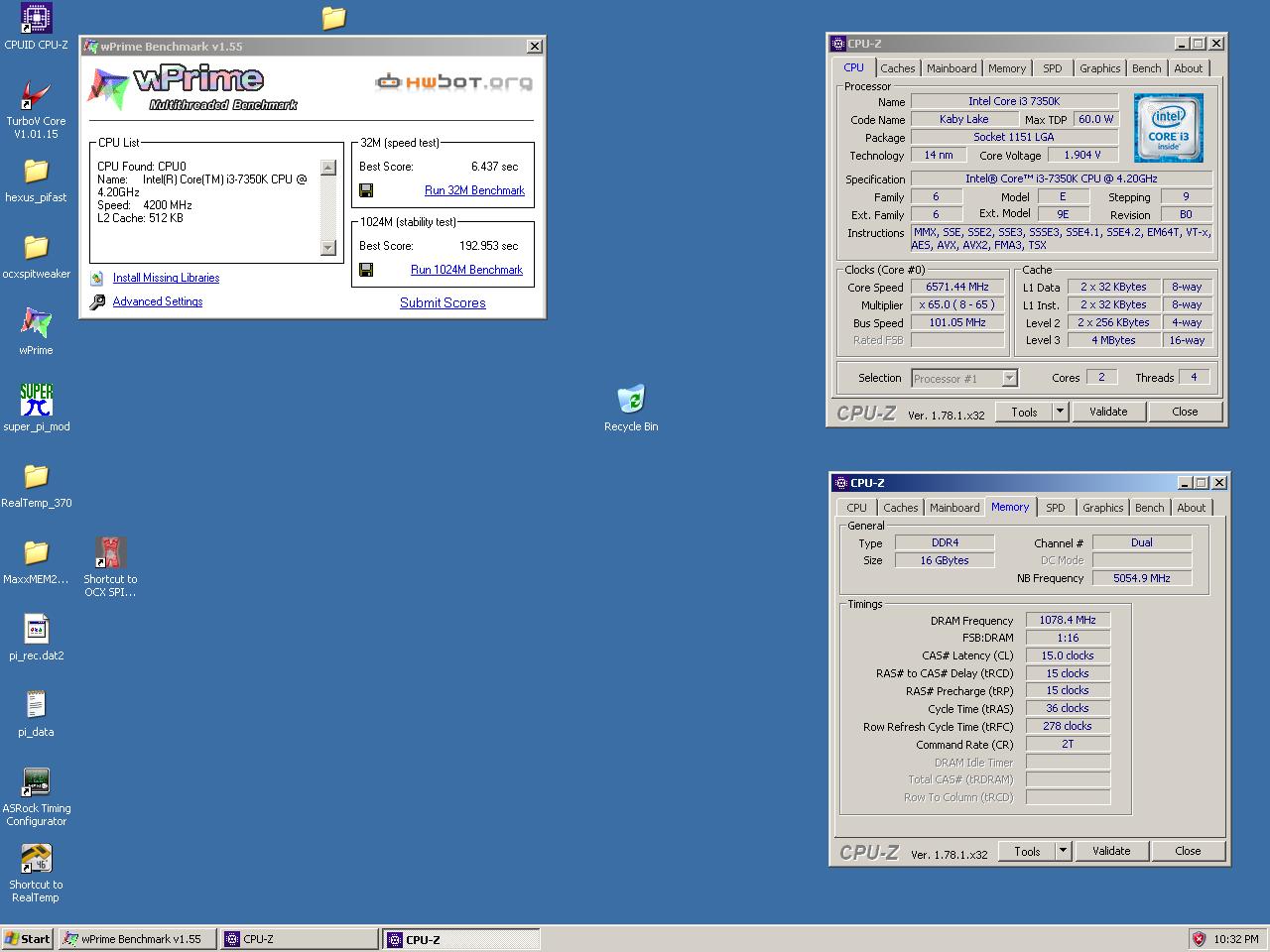The image size is (1270, 952).
Task: Select the RealTemp_370 folder icon
Action: [36, 476]
